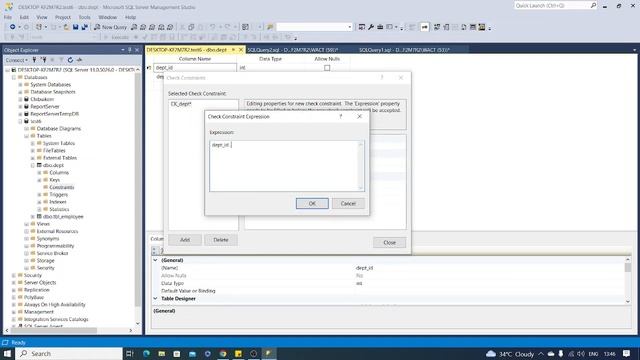Select CK_dept* in Selected Check Constraint list
This screenshot has height=360, width=640.
click(181, 104)
